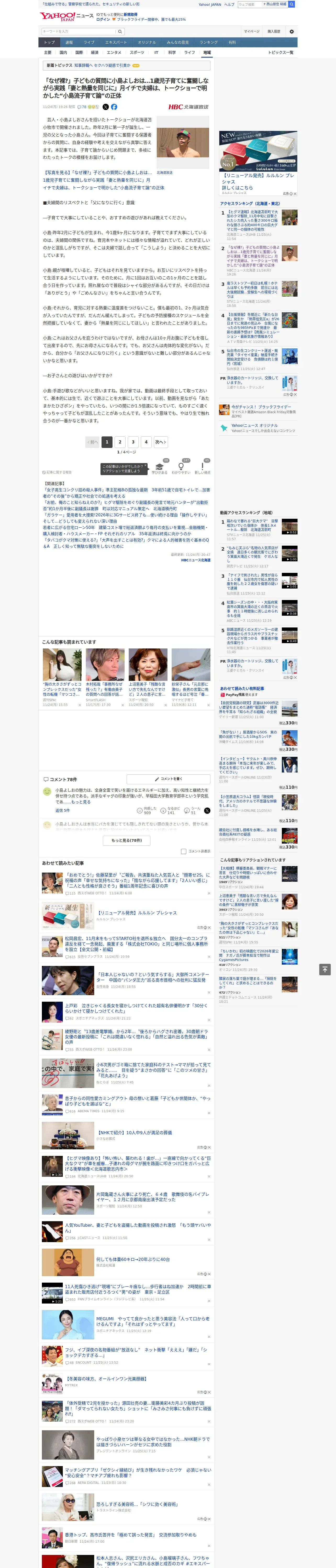Viewport: 336px width, 1568px height.
Task: Expand 返信 5件 replies on first comment
Action: [x=62, y=810]
